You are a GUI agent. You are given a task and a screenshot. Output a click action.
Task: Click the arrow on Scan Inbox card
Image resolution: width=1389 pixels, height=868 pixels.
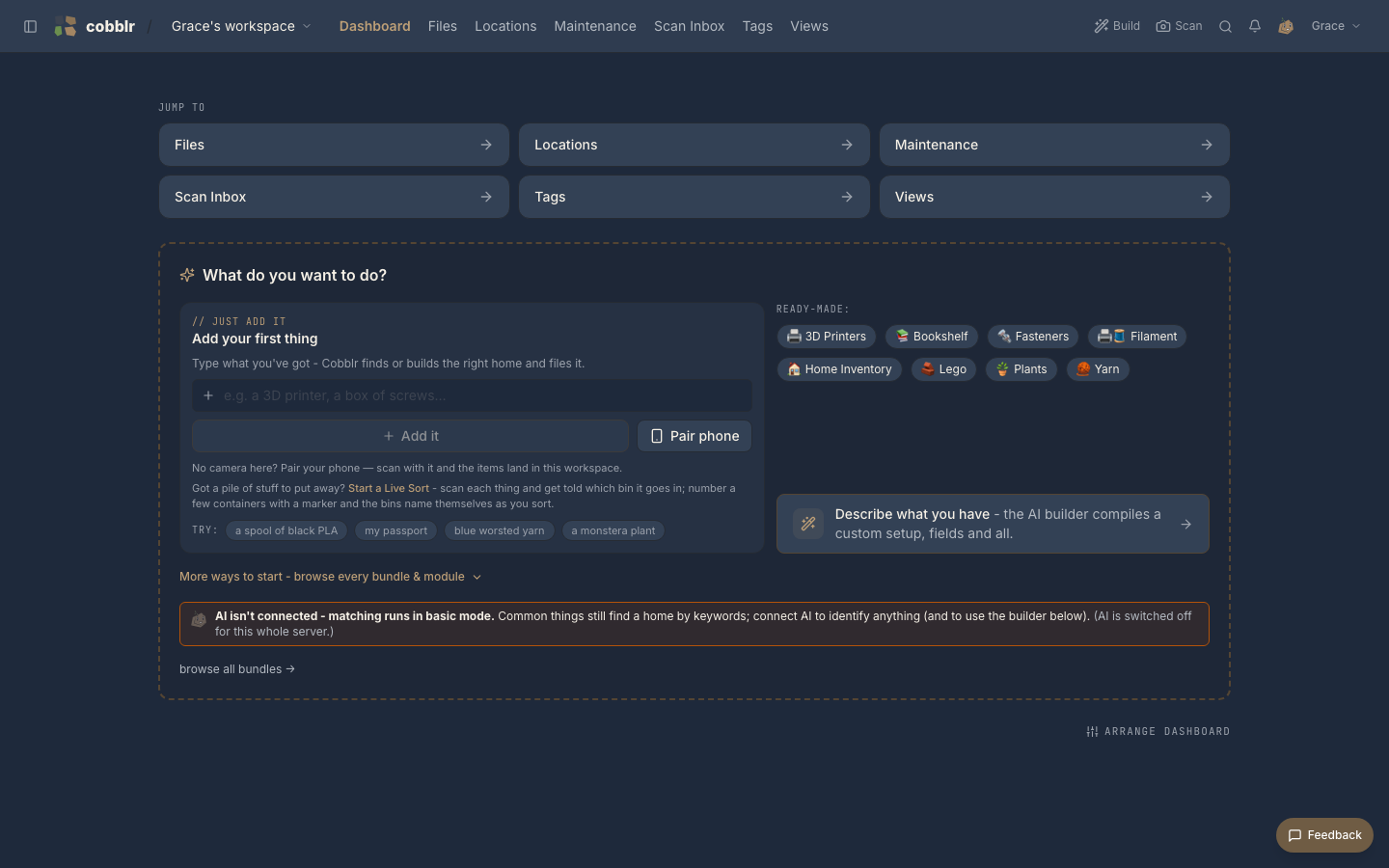(486, 197)
